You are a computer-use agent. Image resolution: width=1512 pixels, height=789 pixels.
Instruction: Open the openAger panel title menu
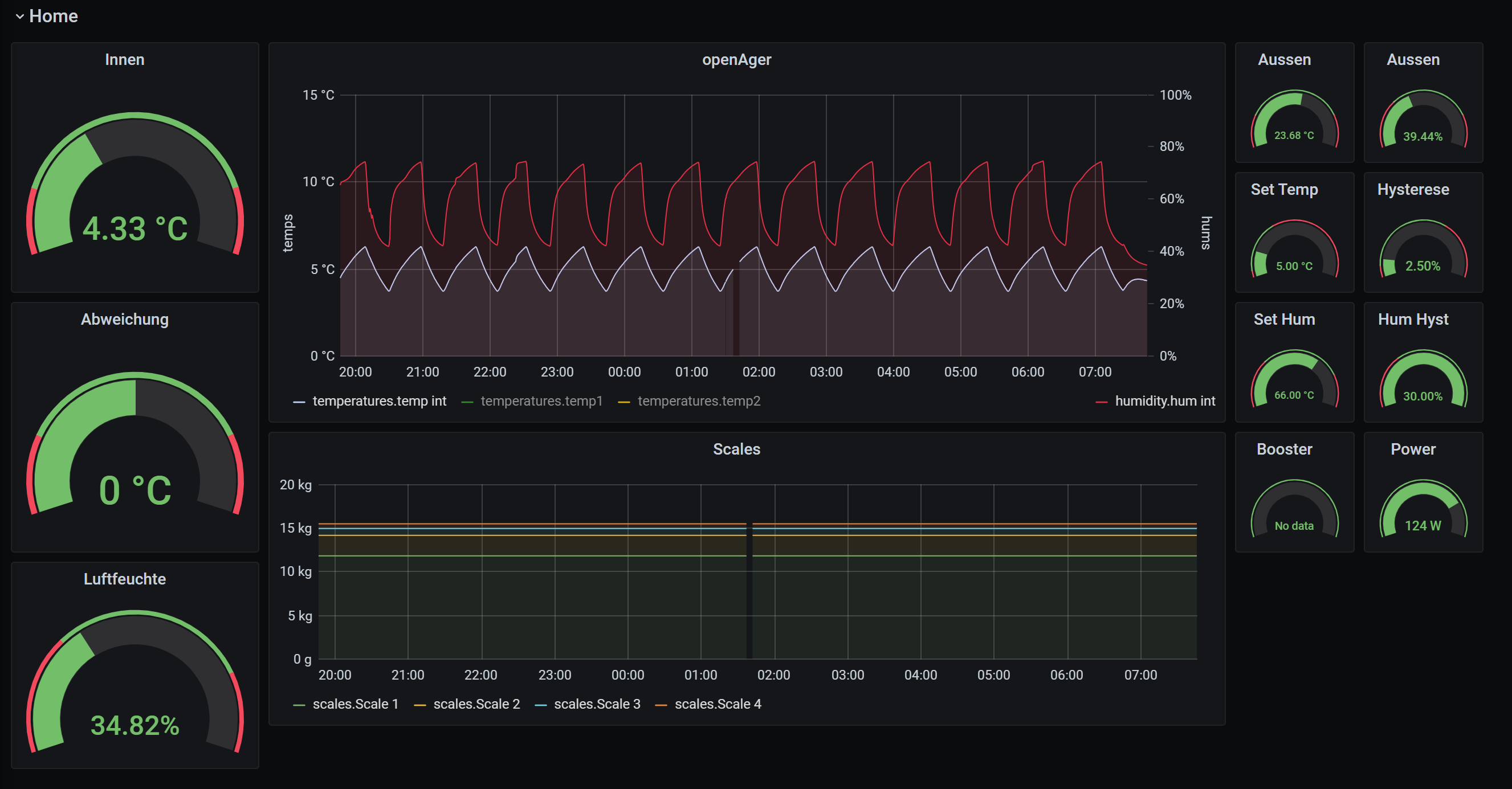736,60
